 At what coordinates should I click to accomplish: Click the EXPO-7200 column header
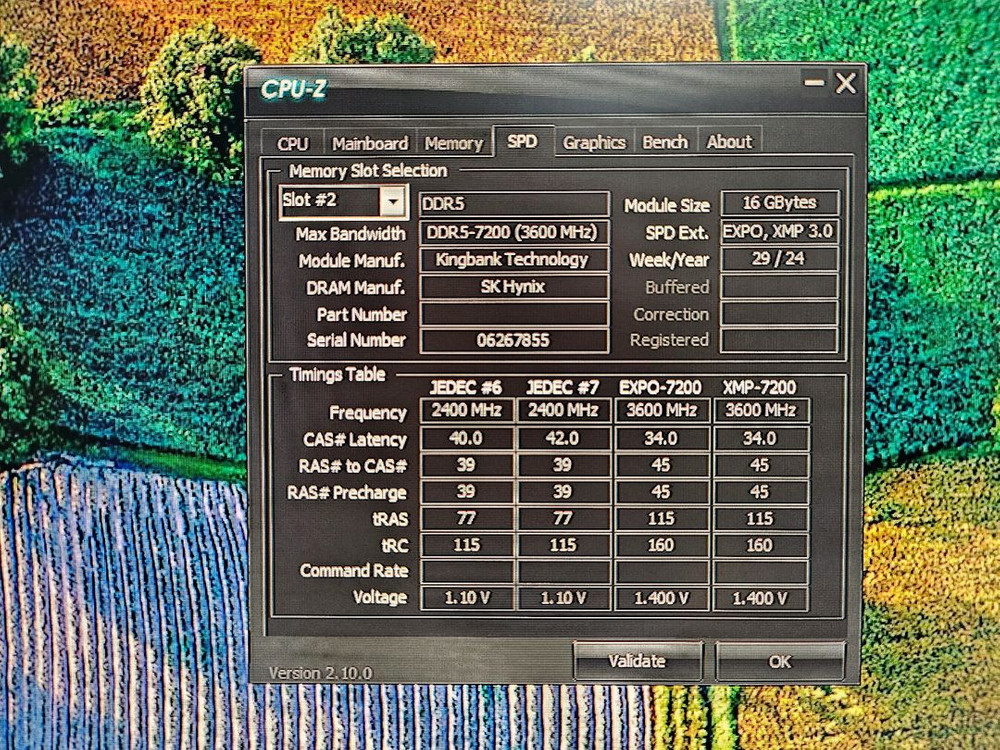tap(660, 387)
